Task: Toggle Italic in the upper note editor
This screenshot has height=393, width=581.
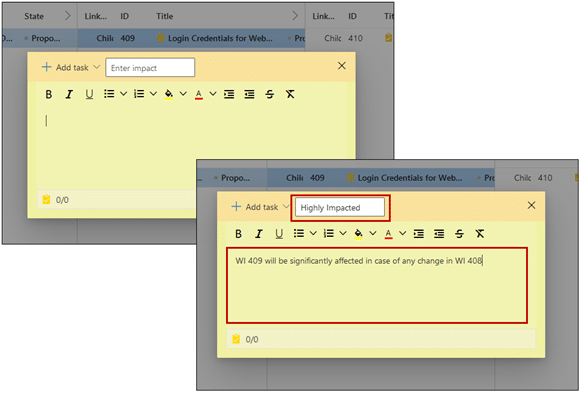Action: tap(69, 94)
